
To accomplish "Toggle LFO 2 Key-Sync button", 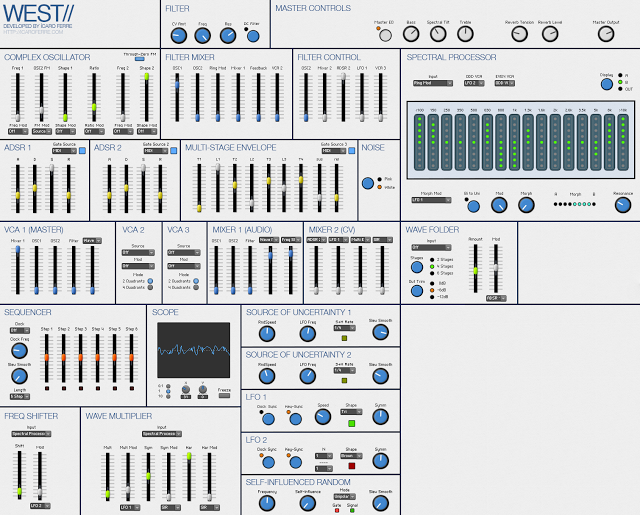I will (295, 462).
